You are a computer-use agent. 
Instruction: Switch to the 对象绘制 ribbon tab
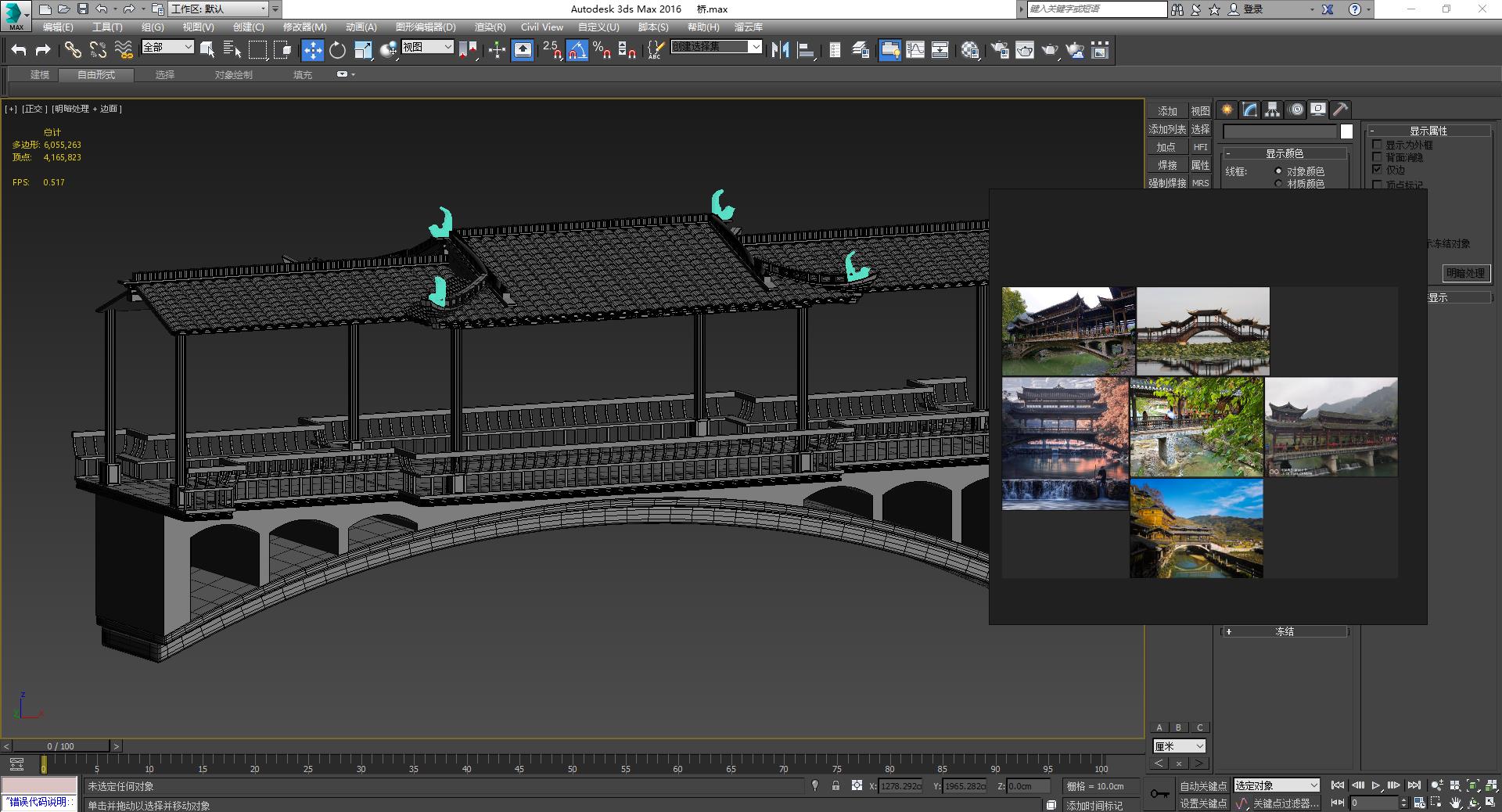click(x=233, y=75)
